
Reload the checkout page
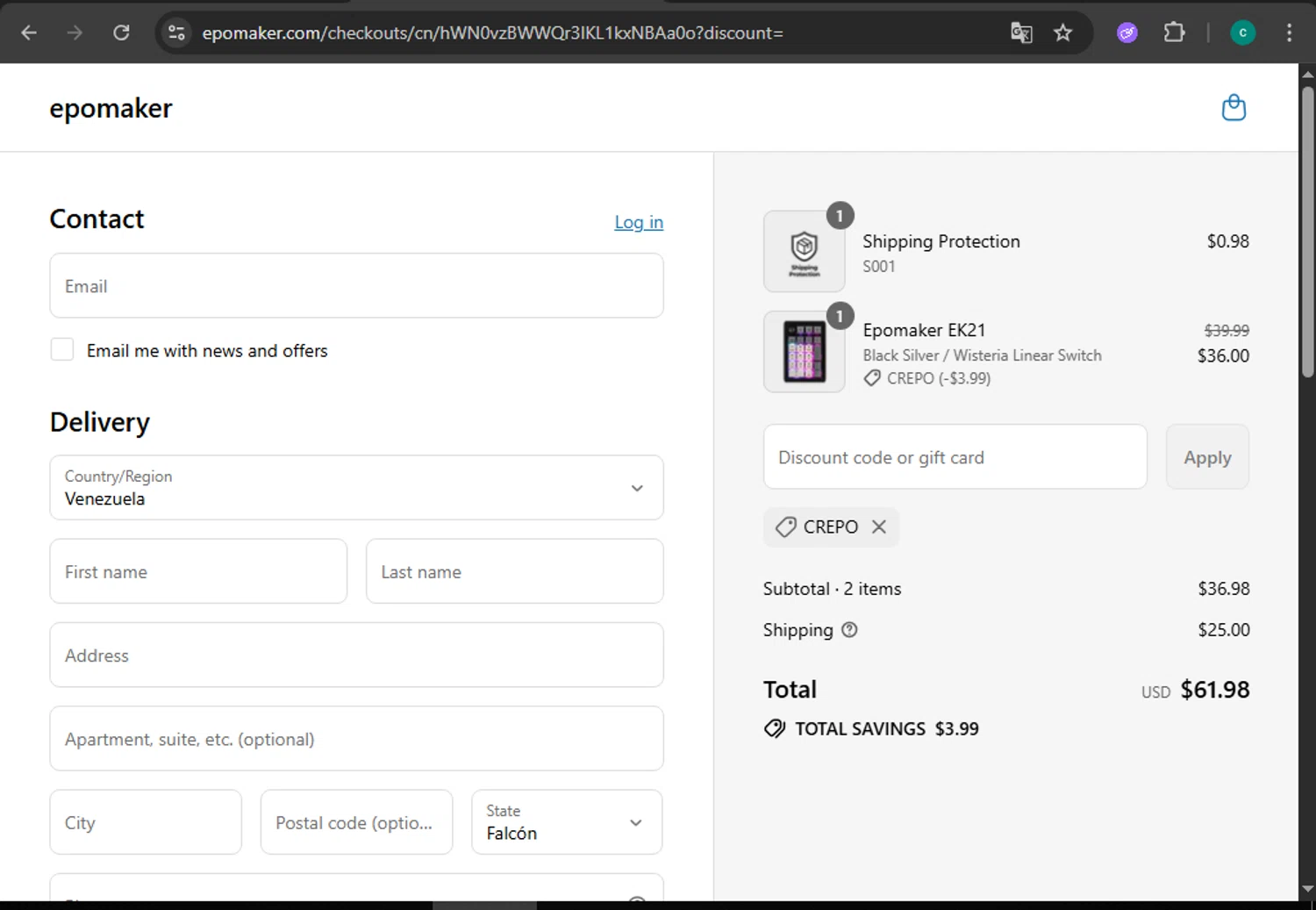coord(121,33)
